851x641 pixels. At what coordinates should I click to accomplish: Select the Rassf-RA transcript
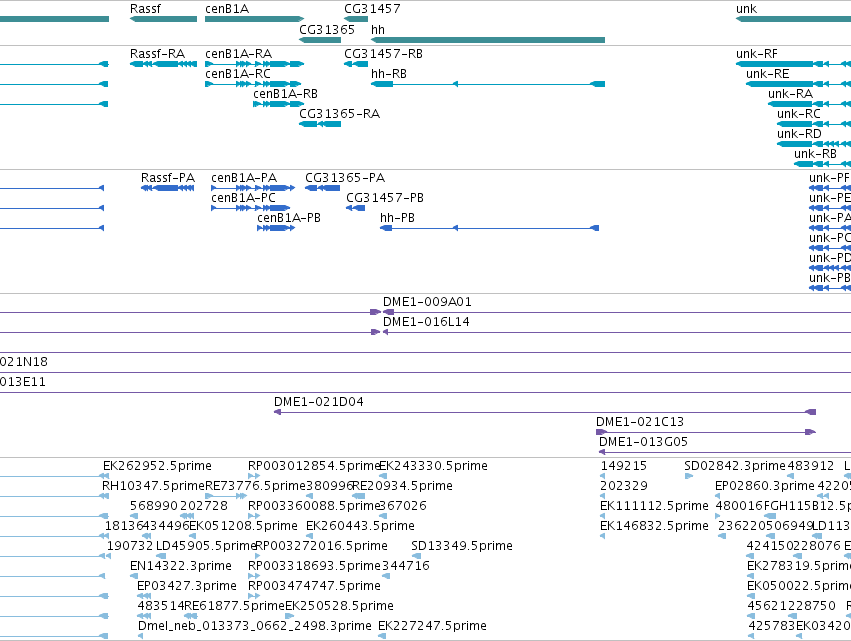tap(163, 64)
